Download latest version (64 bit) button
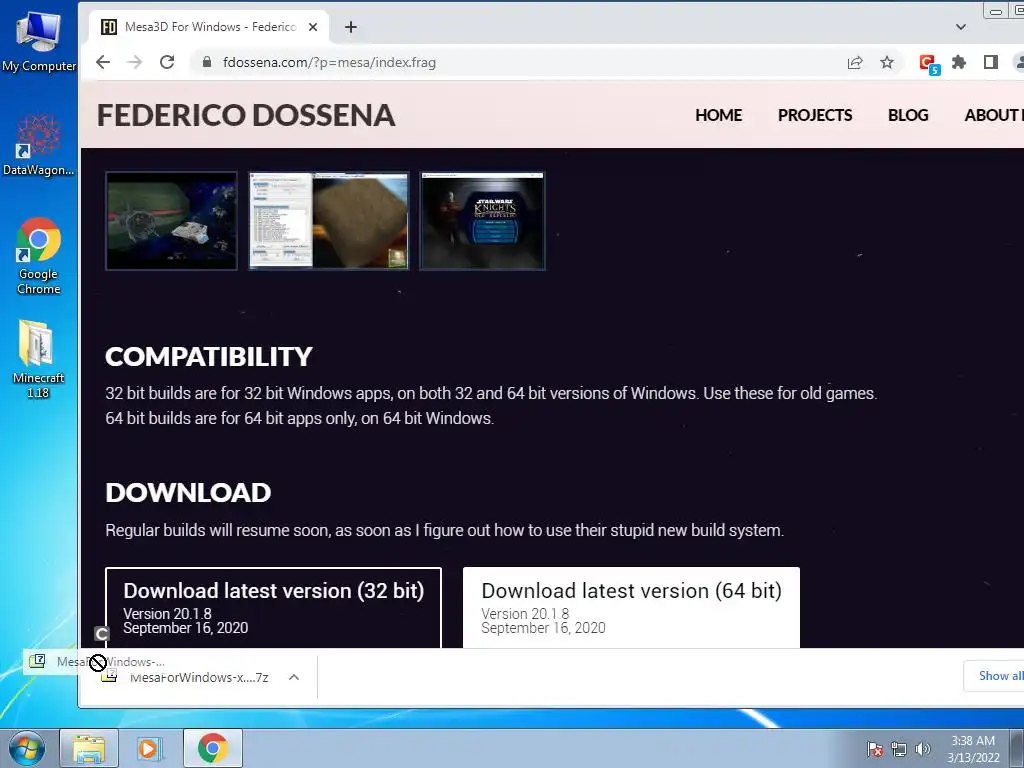 click(x=632, y=608)
